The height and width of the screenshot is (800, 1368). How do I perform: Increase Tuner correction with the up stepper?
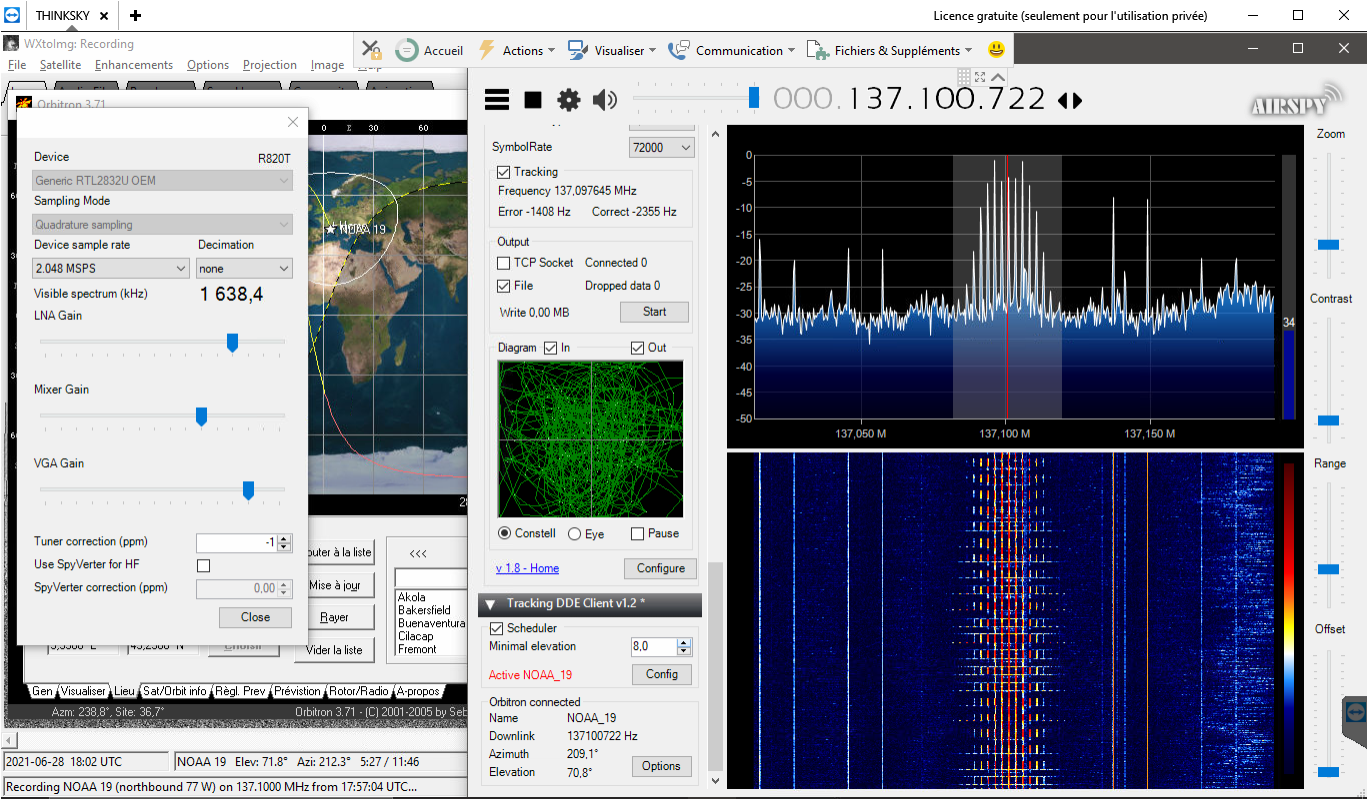click(x=284, y=538)
